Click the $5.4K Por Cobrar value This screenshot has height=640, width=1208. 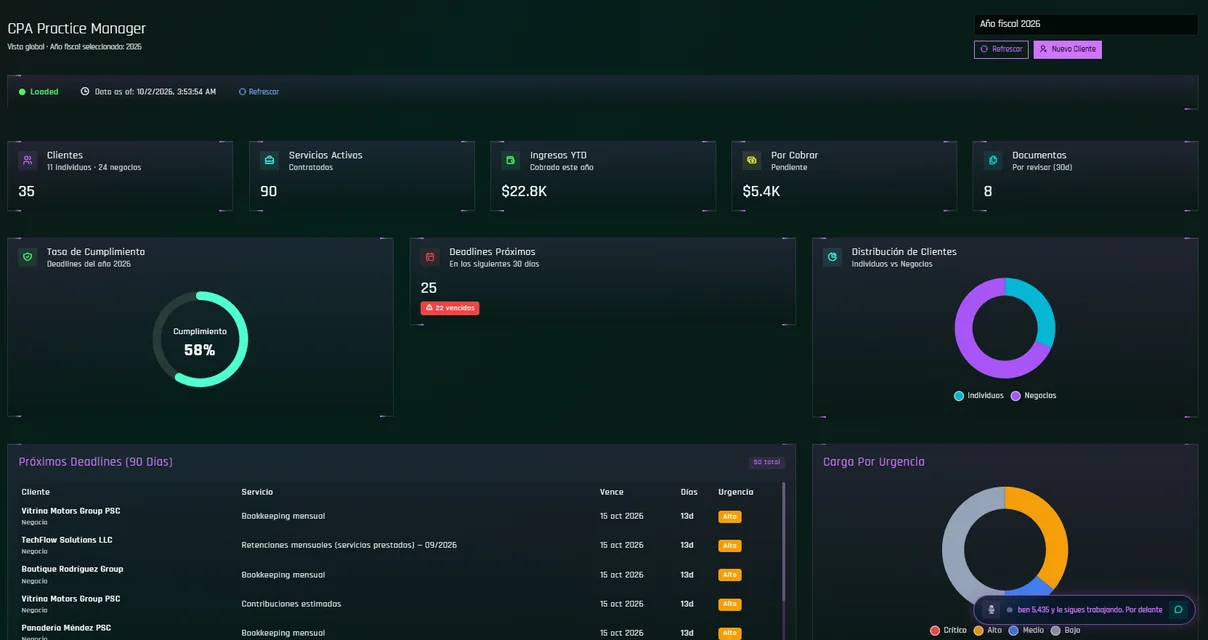click(761, 191)
